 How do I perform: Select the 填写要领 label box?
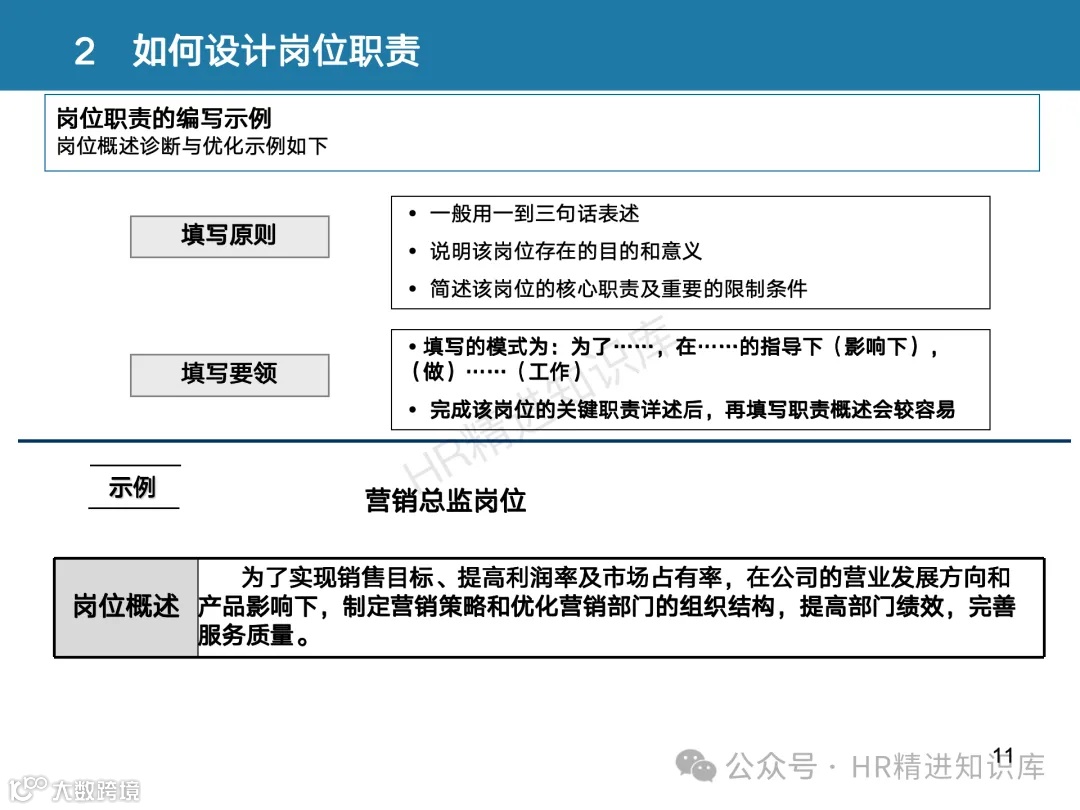tap(229, 375)
